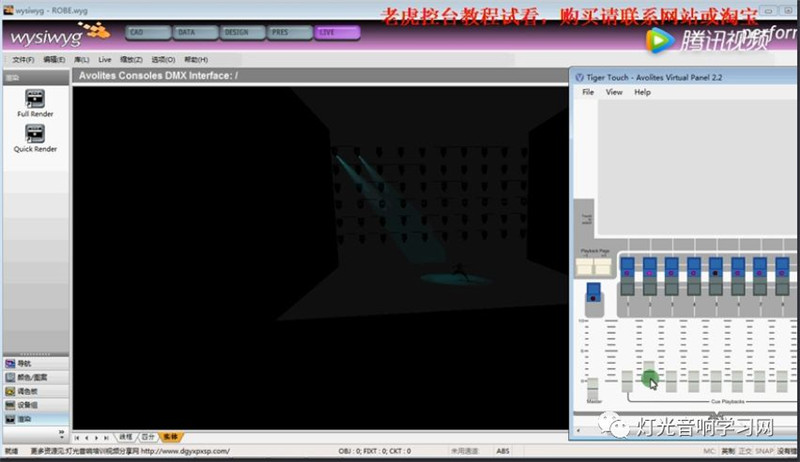Click the Tiger Touch panel title bar
800x462 pixels.
tap(684, 78)
